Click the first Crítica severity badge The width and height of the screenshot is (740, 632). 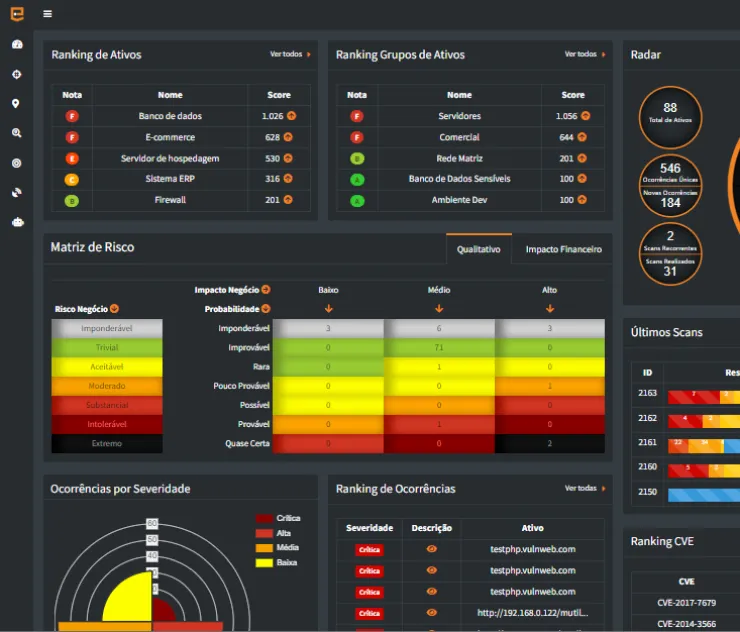[369, 549]
